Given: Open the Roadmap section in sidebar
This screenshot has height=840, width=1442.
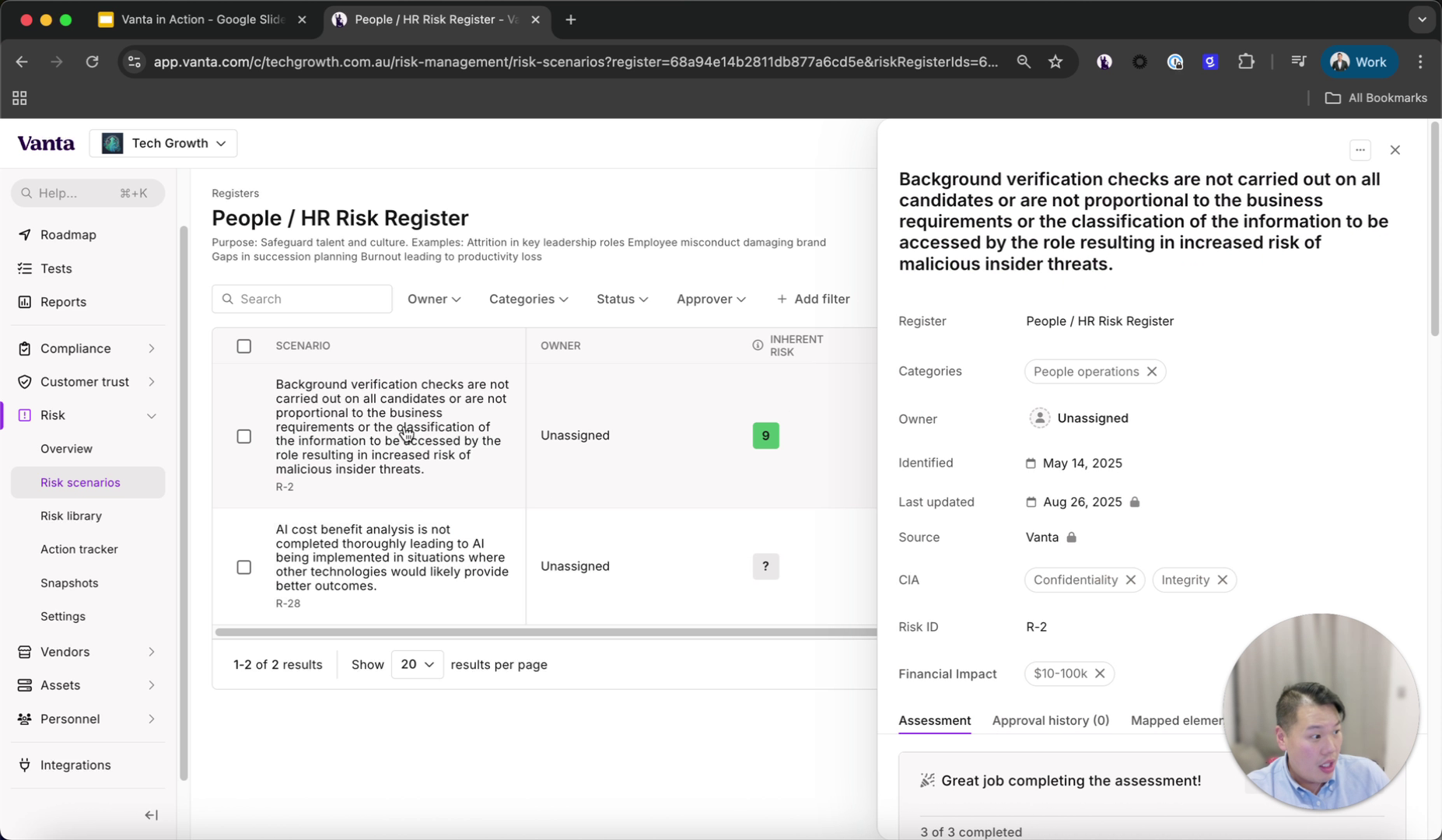Looking at the screenshot, I should coord(66,234).
